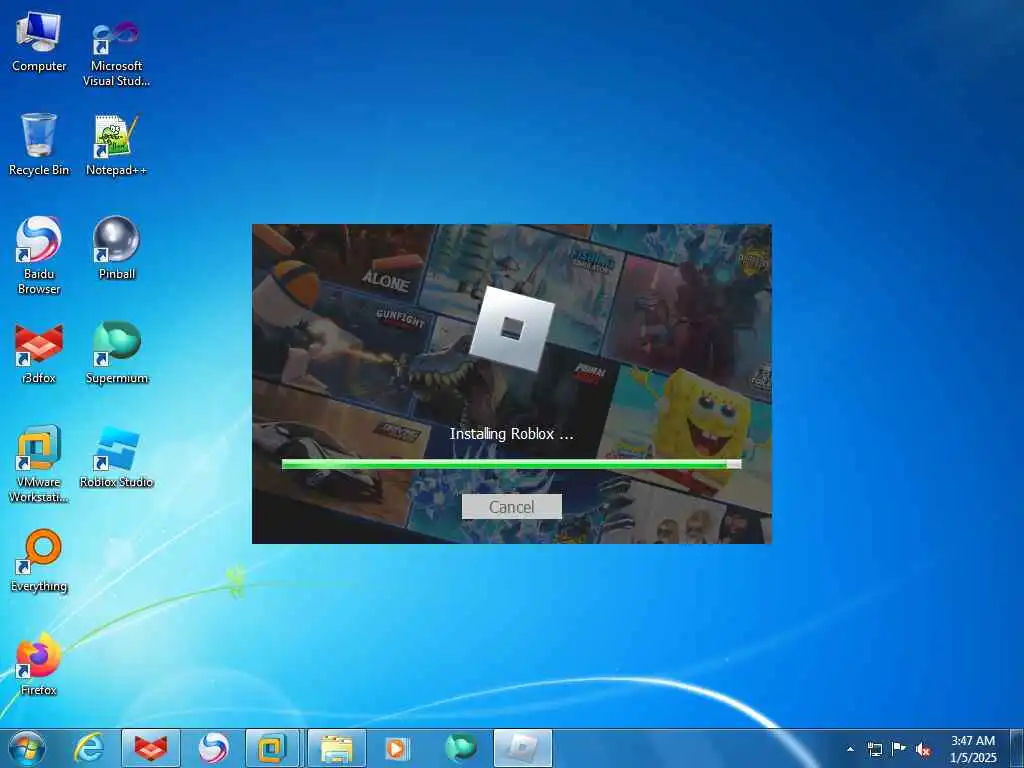Show hidden system tray icons
The image size is (1024, 768).
pyautogui.click(x=850, y=749)
